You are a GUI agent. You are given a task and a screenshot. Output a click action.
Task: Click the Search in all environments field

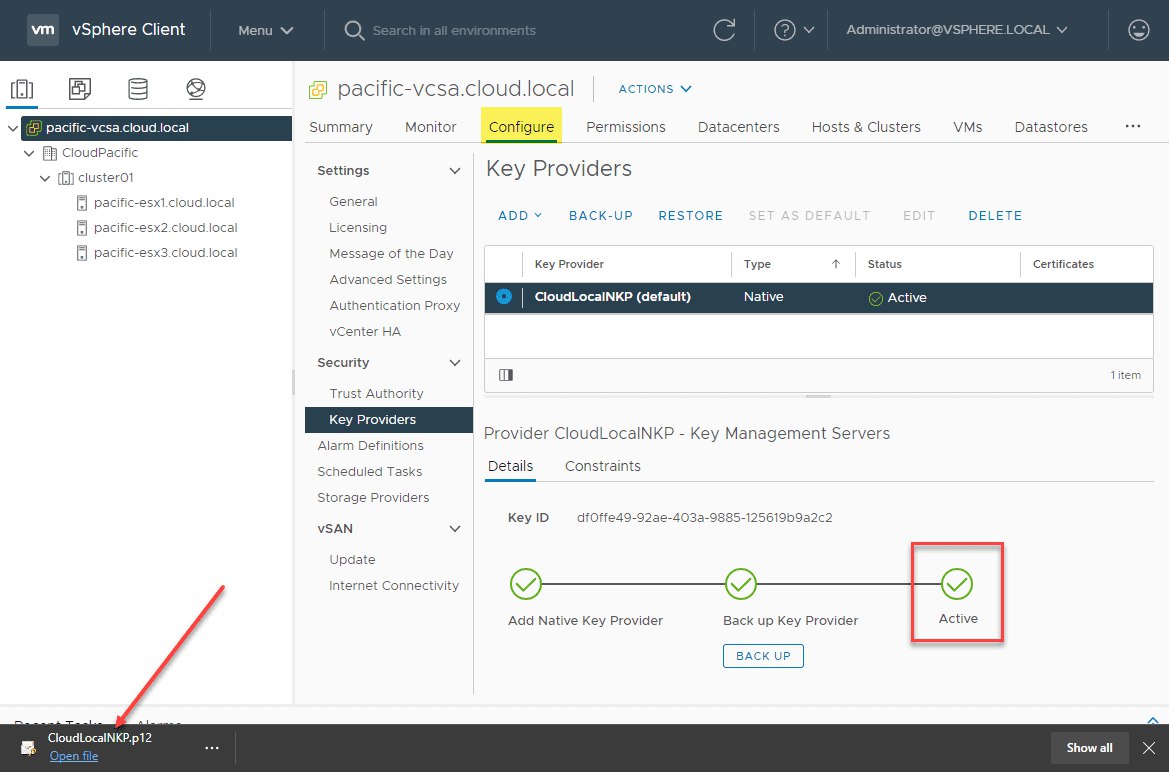click(x=453, y=31)
